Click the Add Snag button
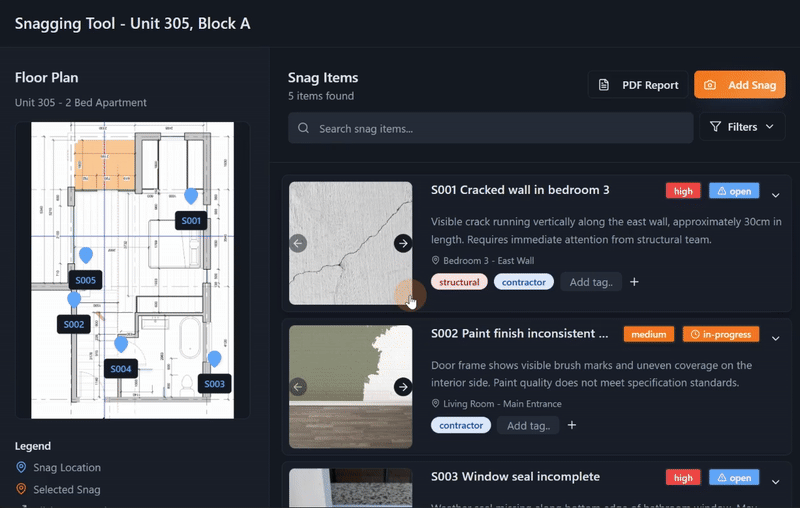 [x=740, y=85]
